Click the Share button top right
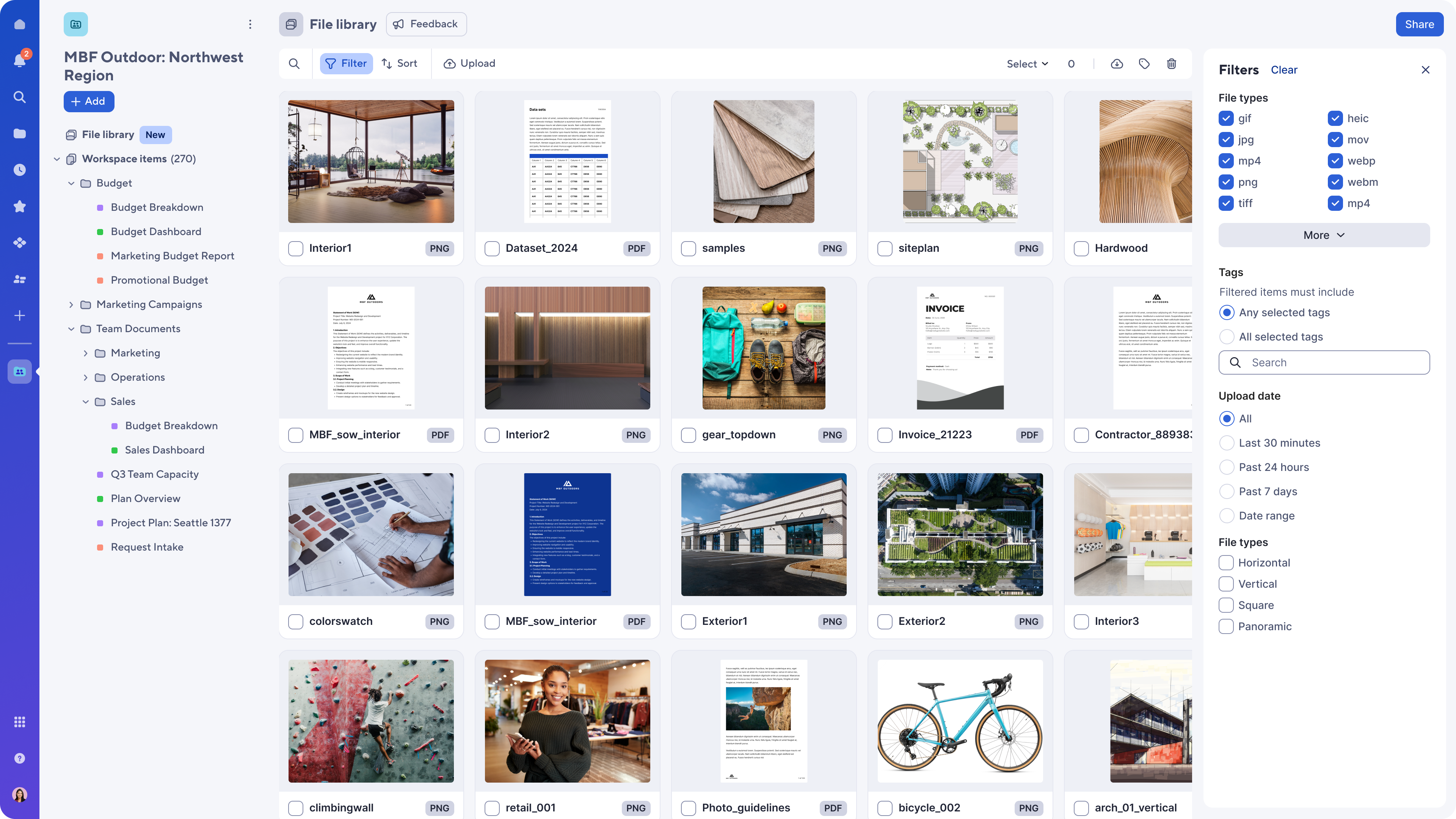This screenshot has height=819, width=1456. 1419,24
